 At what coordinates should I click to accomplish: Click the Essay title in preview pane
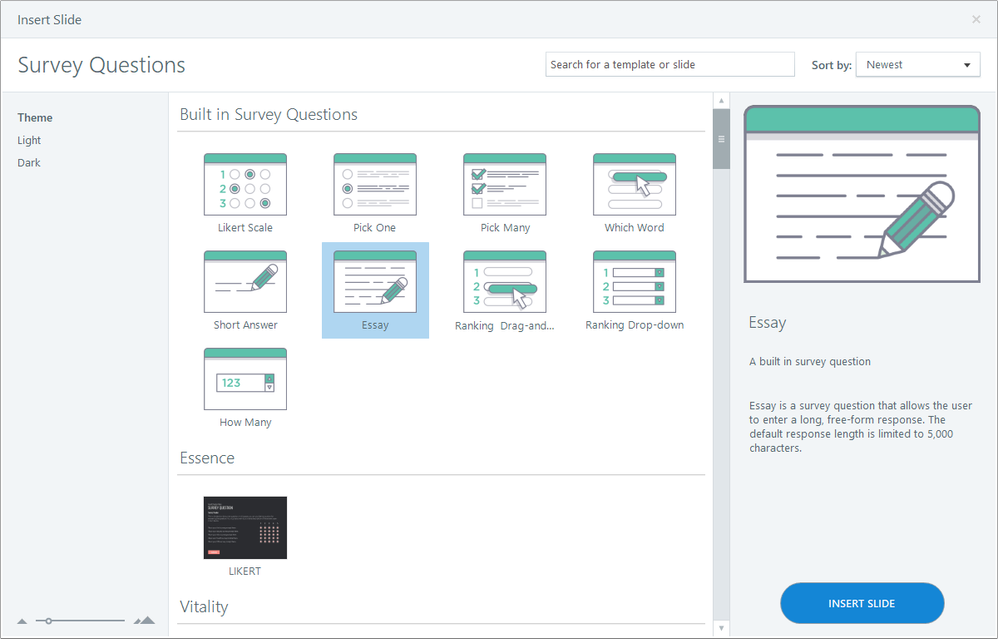click(x=767, y=323)
